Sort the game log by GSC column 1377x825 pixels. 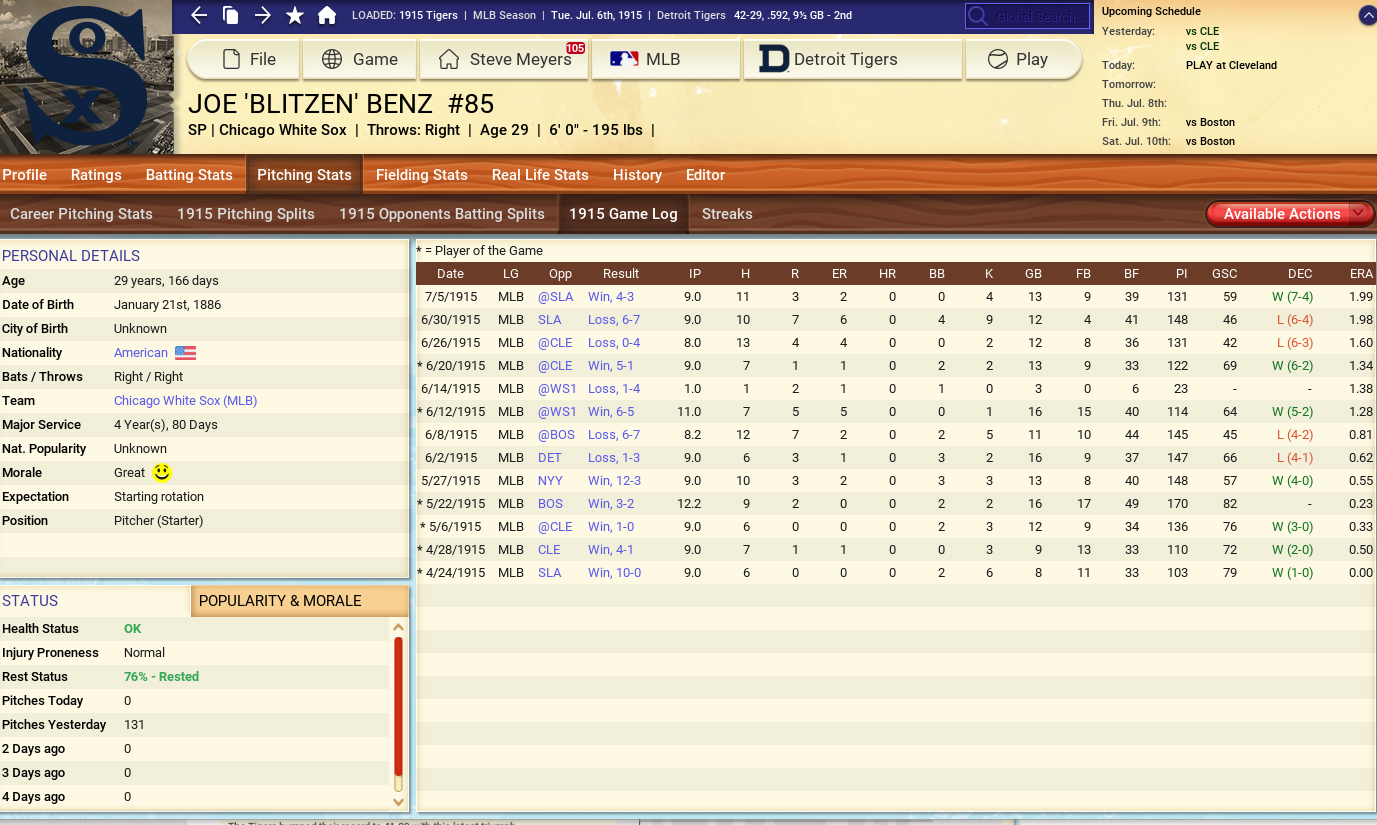(x=1224, y=274)
